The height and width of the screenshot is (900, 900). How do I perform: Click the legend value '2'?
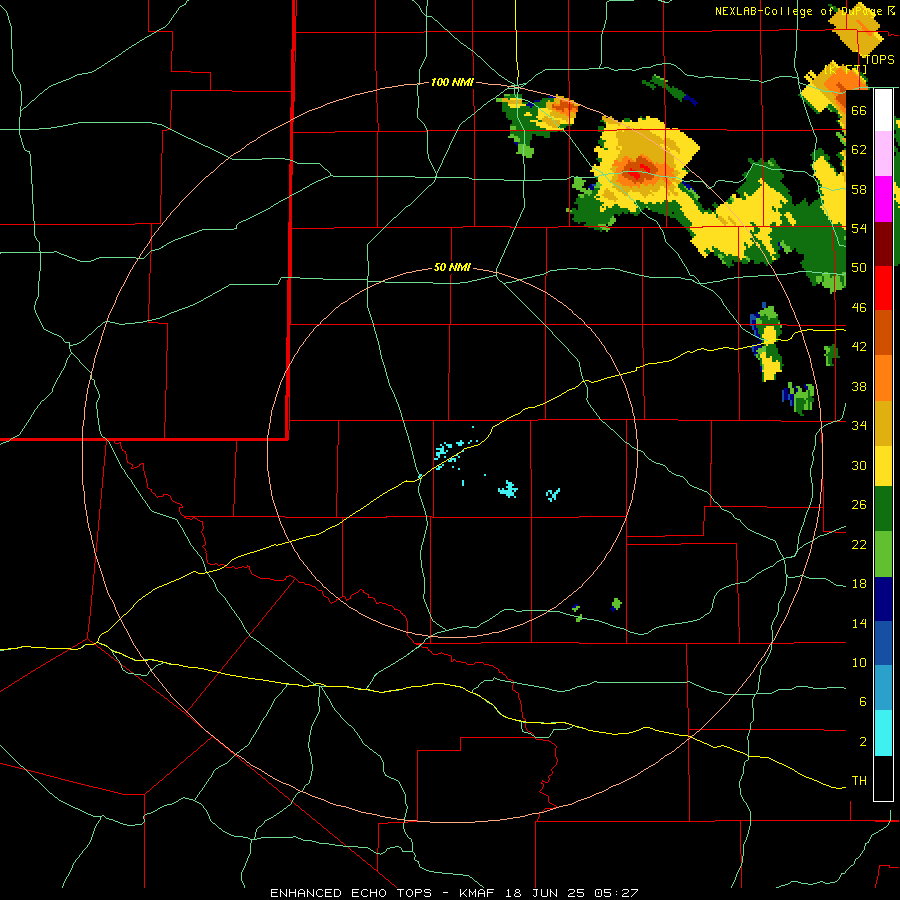tap(863, 741)
